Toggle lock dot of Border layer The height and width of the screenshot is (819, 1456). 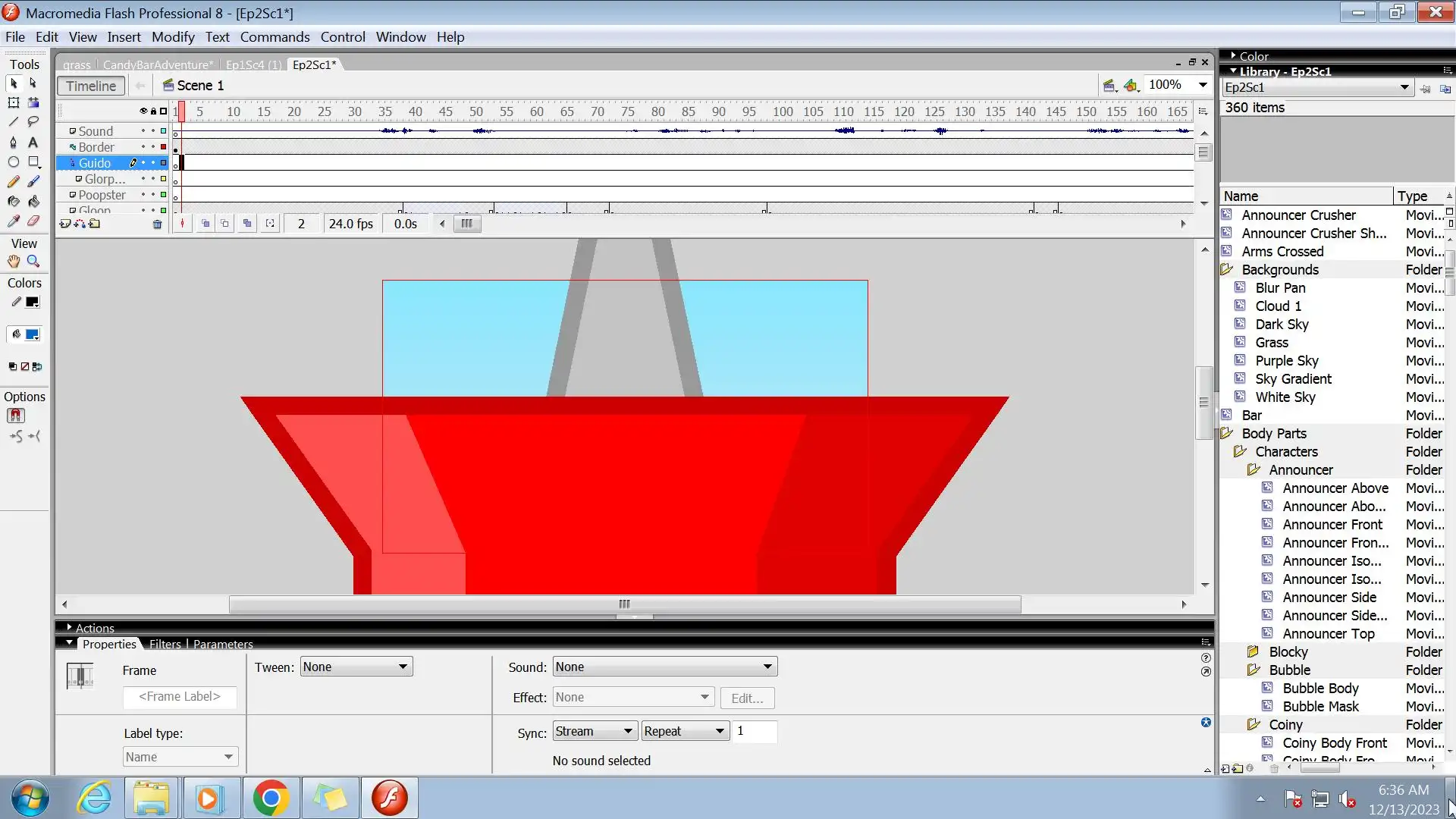click(152, 147)
